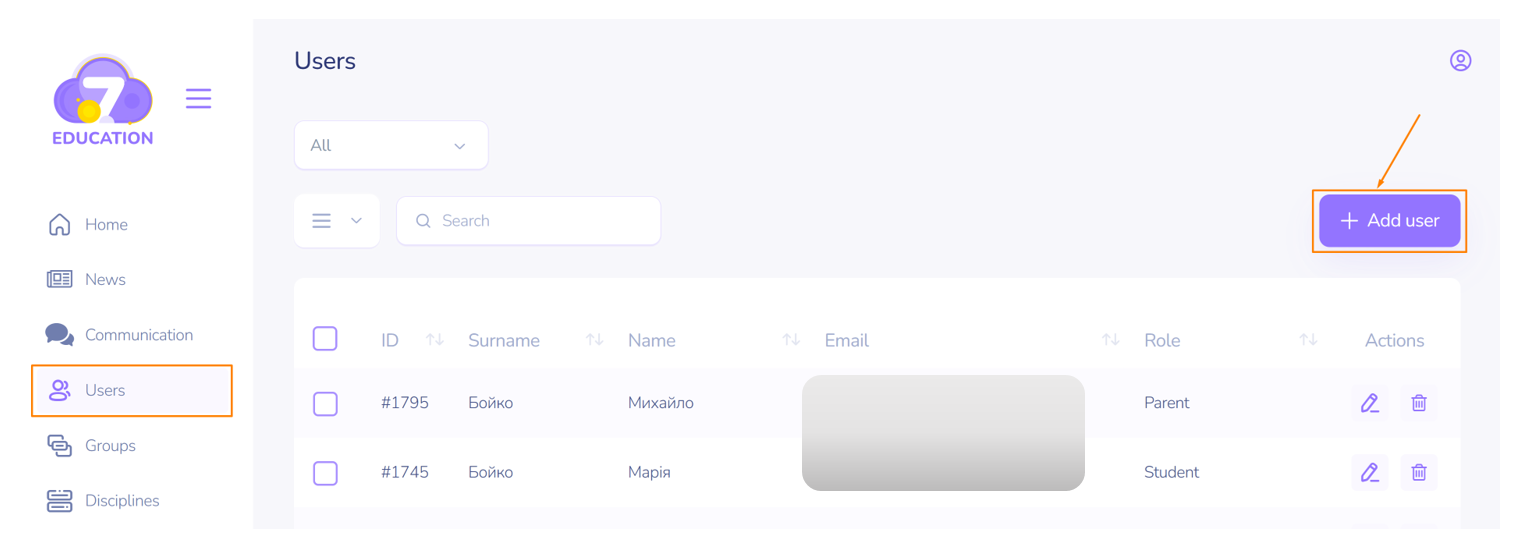Click the Student role cell
The height and width of the screenshot is (546, 1513).
pos(1172,472)
